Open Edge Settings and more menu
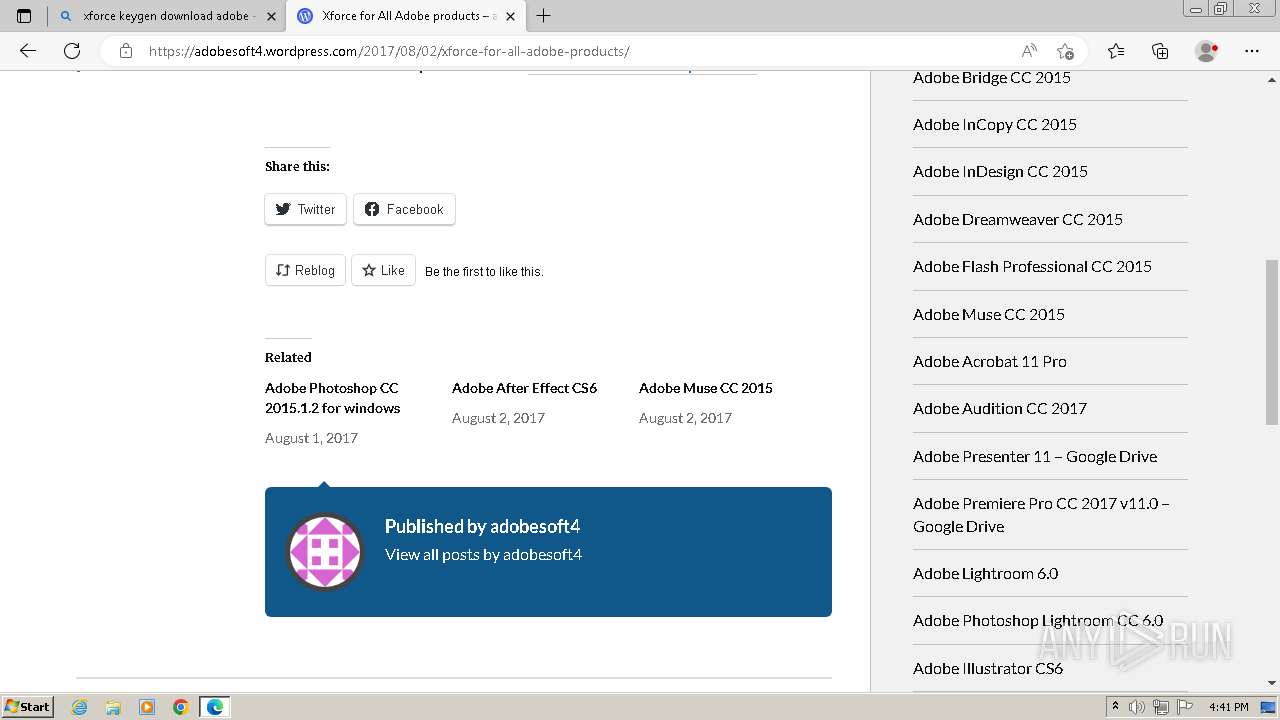This screenshot has height=720, width=1280. coord(1252,51)
